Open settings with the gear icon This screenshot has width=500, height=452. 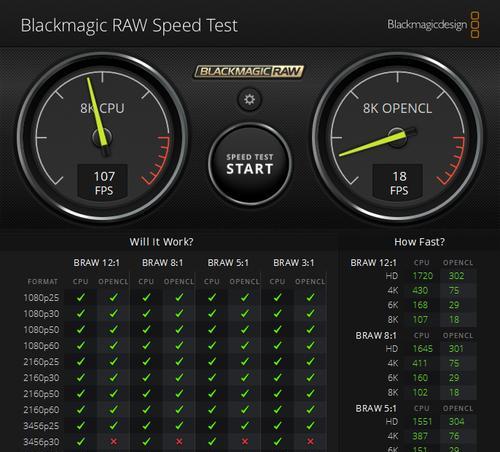(x=249, y=99)
